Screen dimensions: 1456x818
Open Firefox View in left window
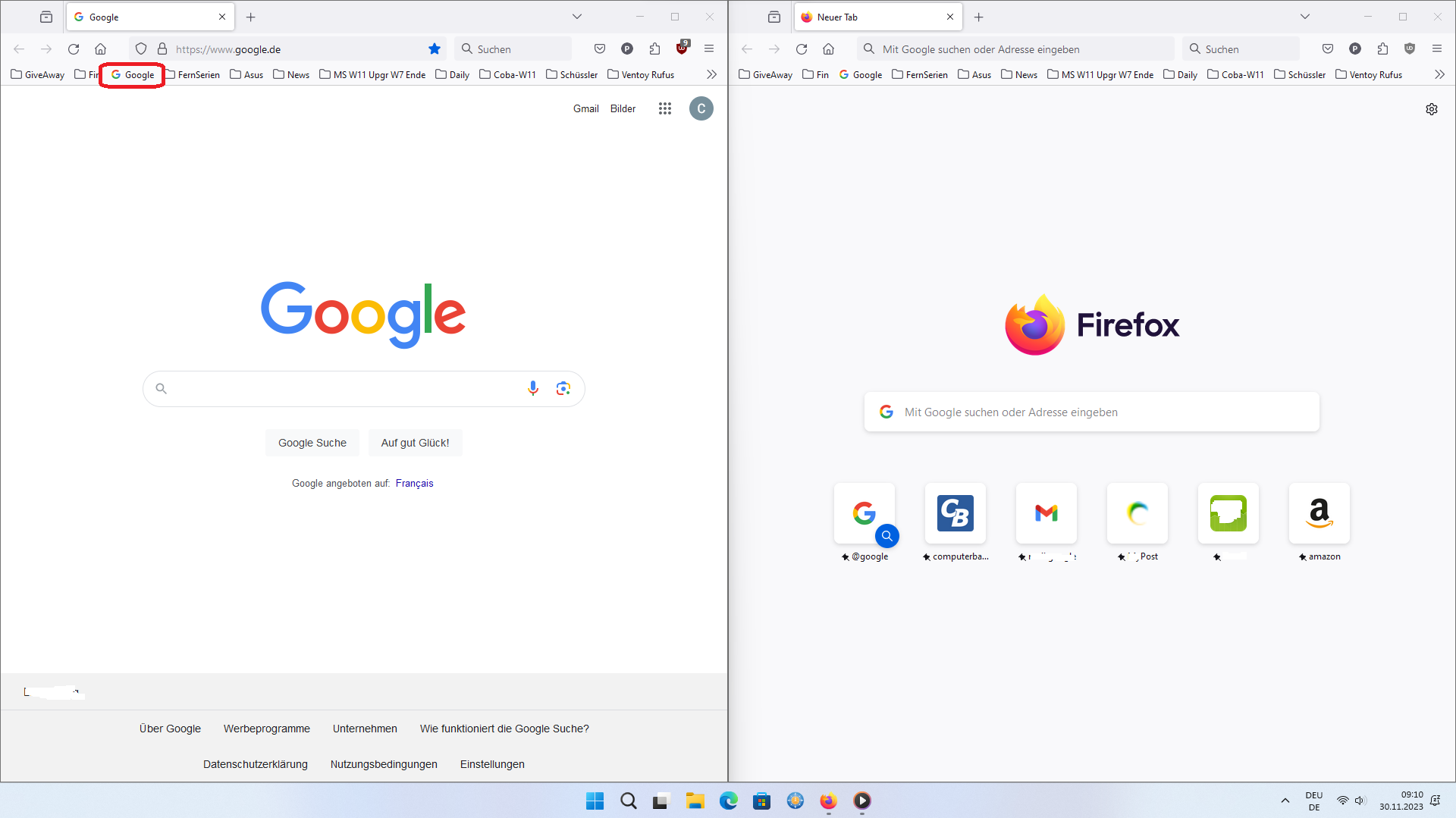click(46, 17)
